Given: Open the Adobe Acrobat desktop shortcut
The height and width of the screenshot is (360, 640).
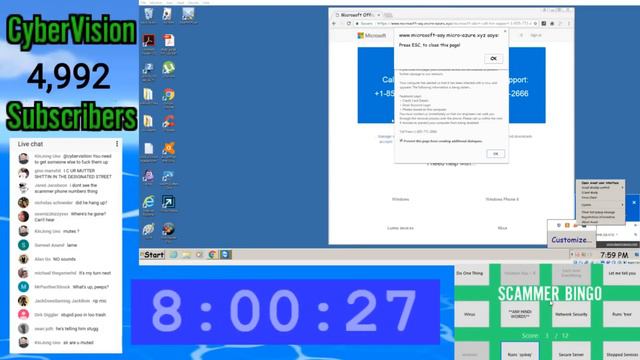Looking at the screenshot, I should tap(149, 43).
